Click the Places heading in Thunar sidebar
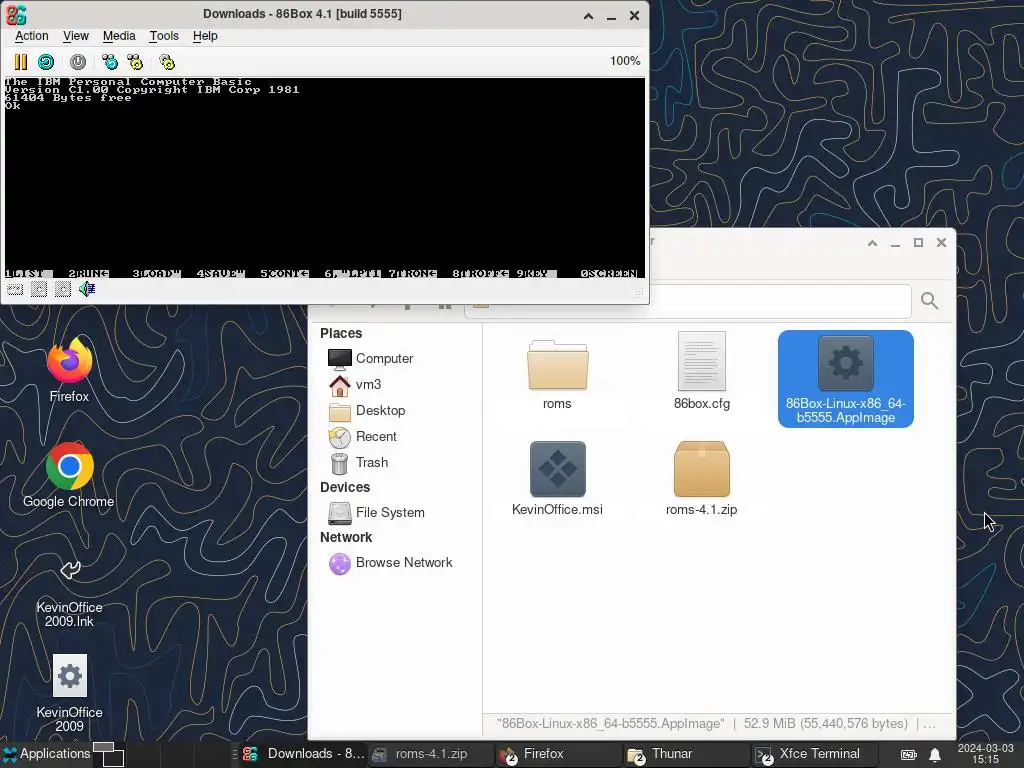This screenshot has height=768, width=1024. [x=341, y=333]
